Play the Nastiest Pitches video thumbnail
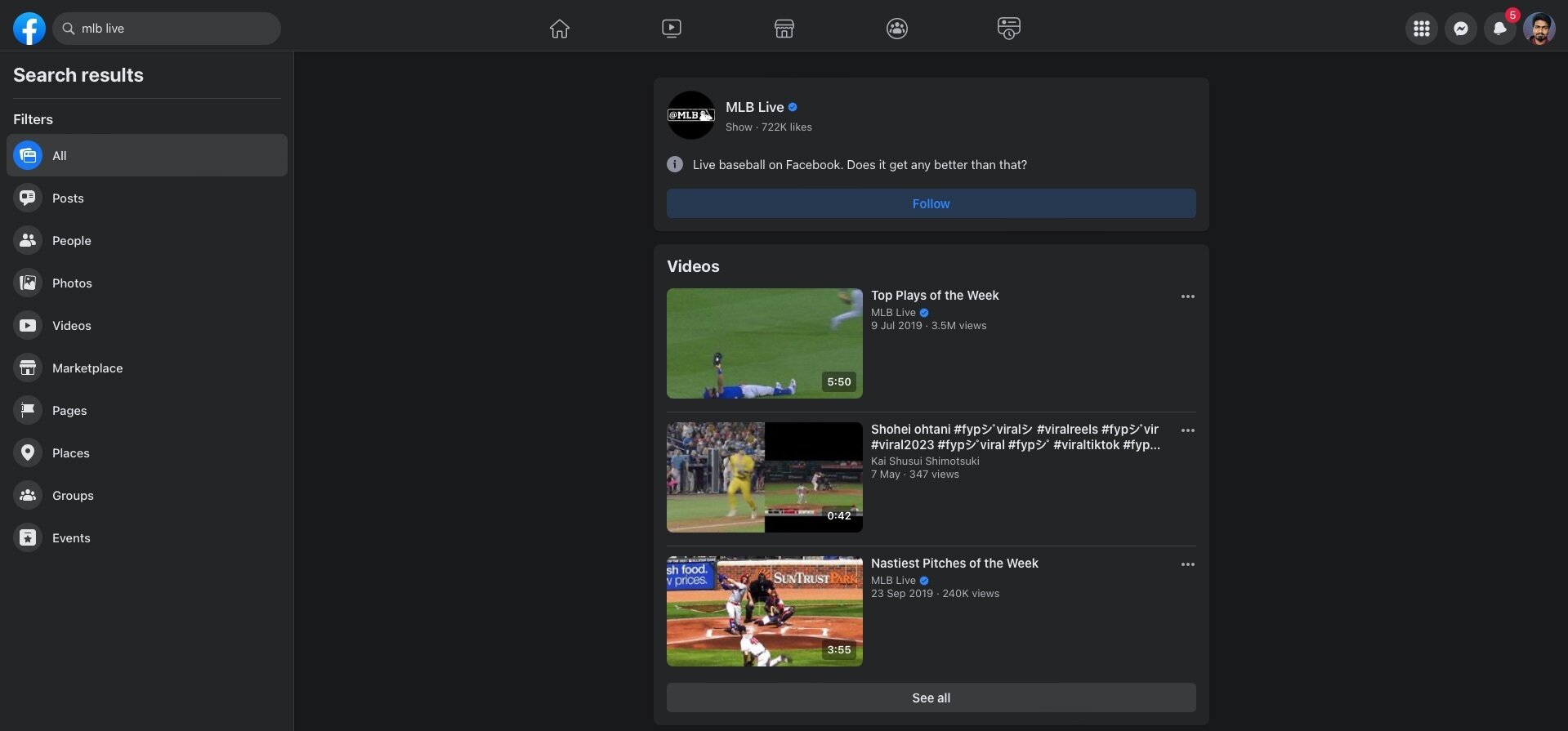1568x731 pixels. coord(765,611)
